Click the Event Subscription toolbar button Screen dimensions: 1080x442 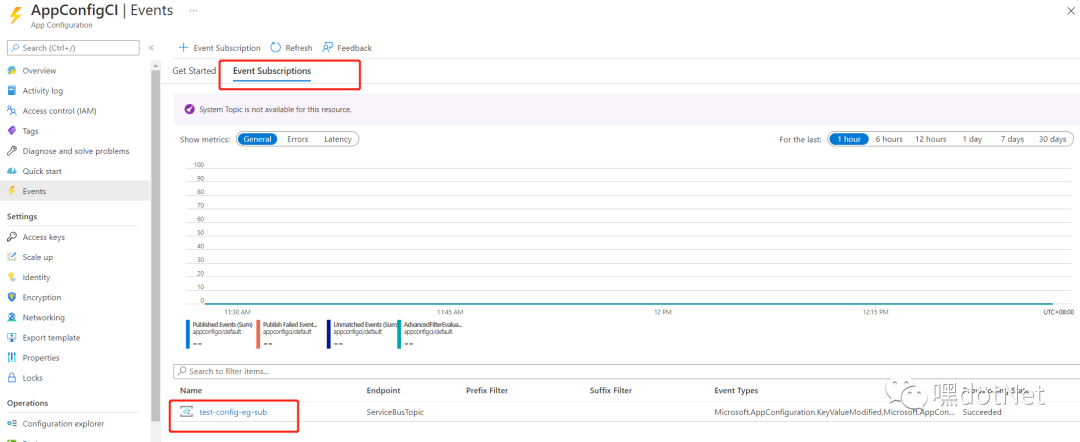(220, 48)
